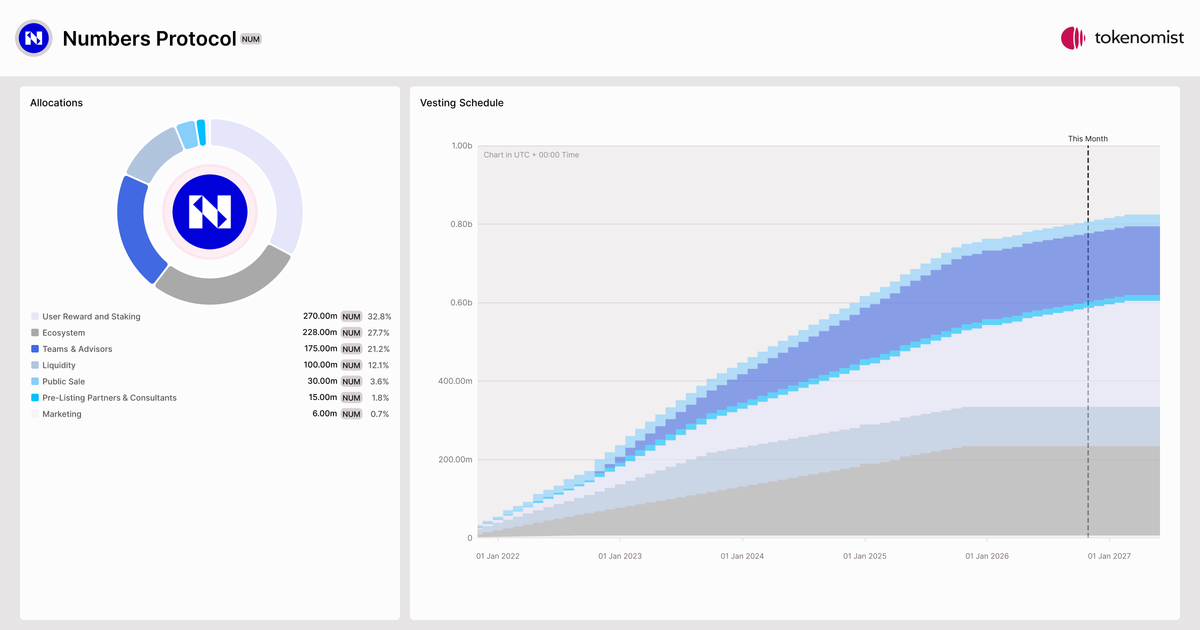The image size is (1200, 630).
Task: Click the Public Sale legend color swatch
Action: [35, 382]
